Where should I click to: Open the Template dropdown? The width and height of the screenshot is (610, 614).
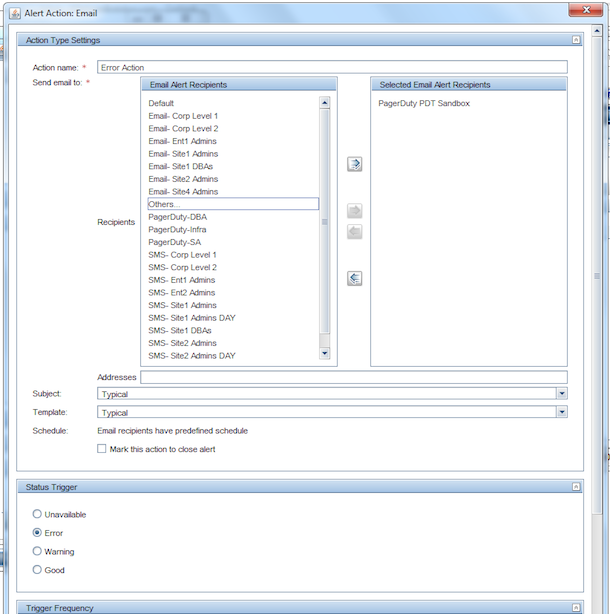click(x=561, y=411)
